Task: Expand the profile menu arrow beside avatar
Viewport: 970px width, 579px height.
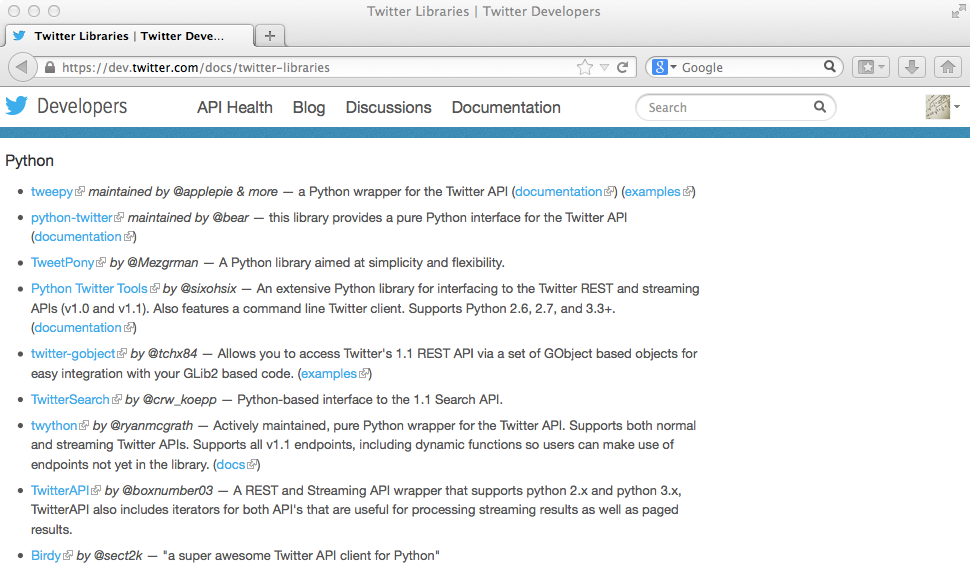Action: coord(957,107)
